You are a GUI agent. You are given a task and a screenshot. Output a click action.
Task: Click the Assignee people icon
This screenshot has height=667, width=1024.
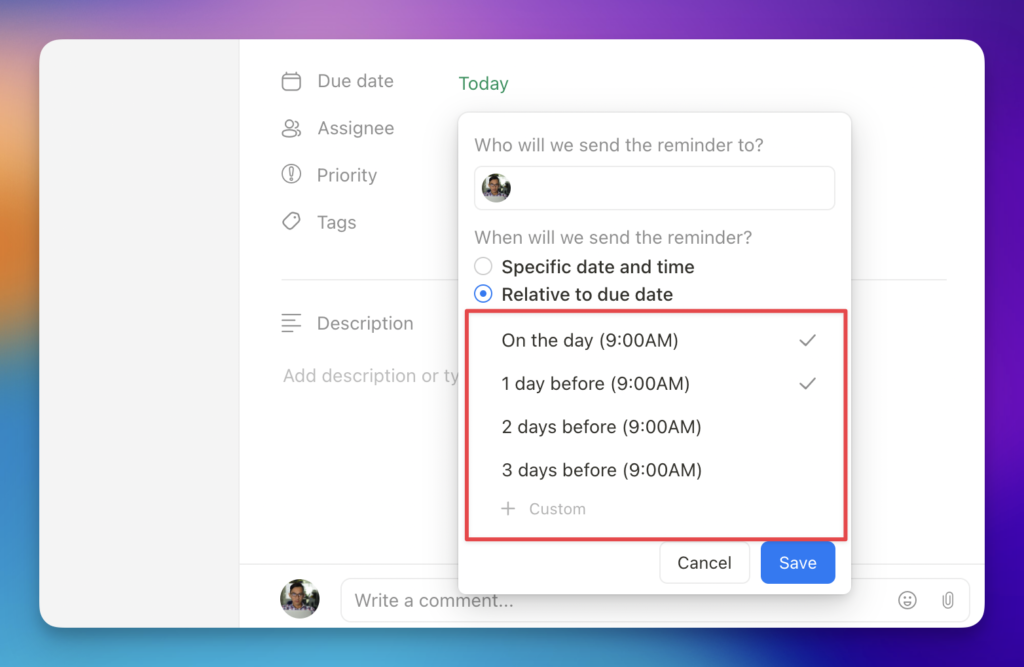291,128
